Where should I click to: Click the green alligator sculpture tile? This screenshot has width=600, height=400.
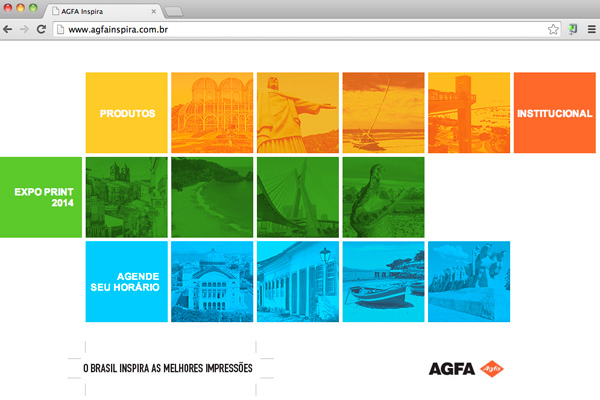[x=383, y=197]
